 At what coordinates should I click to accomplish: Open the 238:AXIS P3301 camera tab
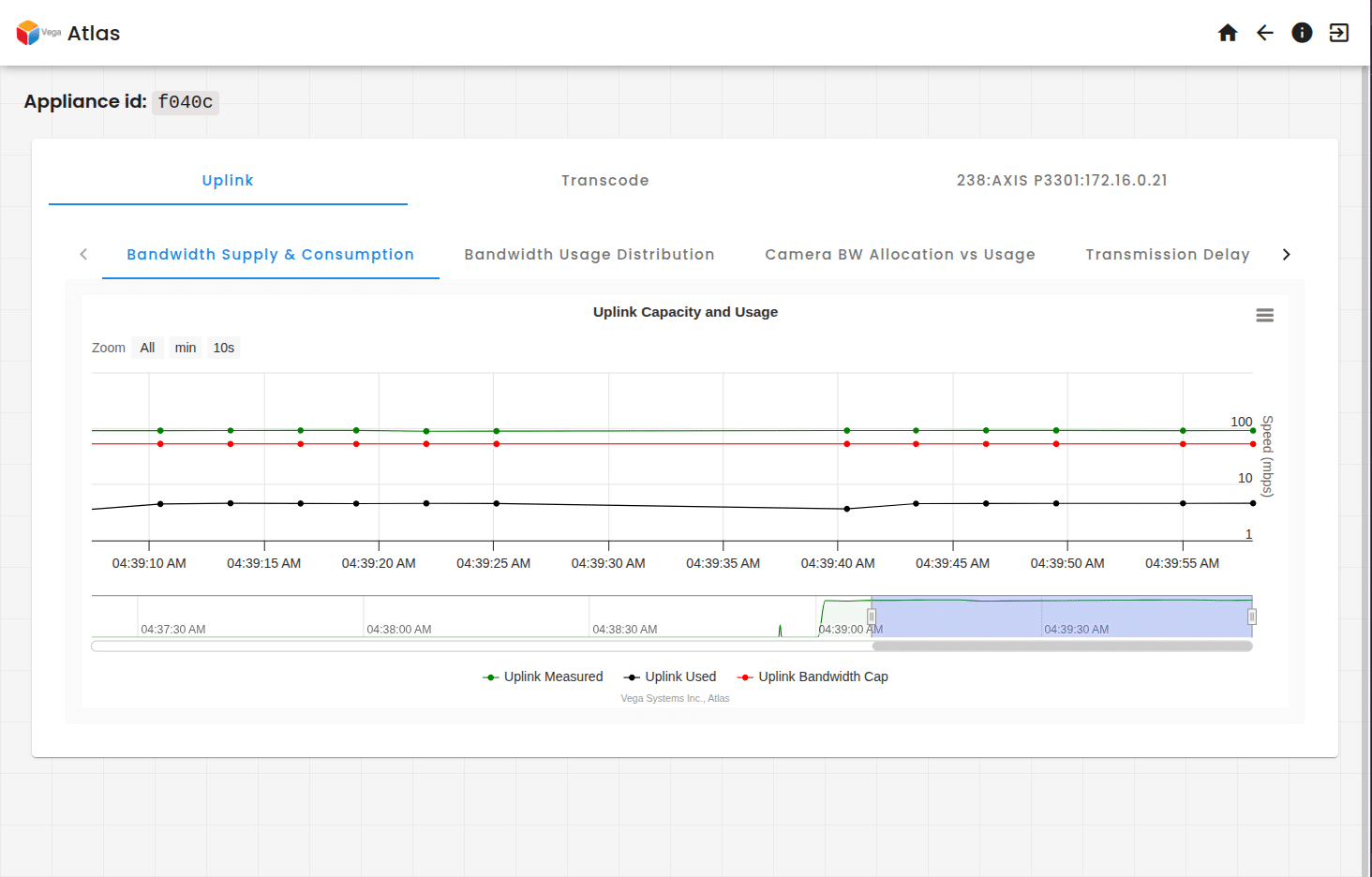pyautogui.click(x=1062, y=180)
